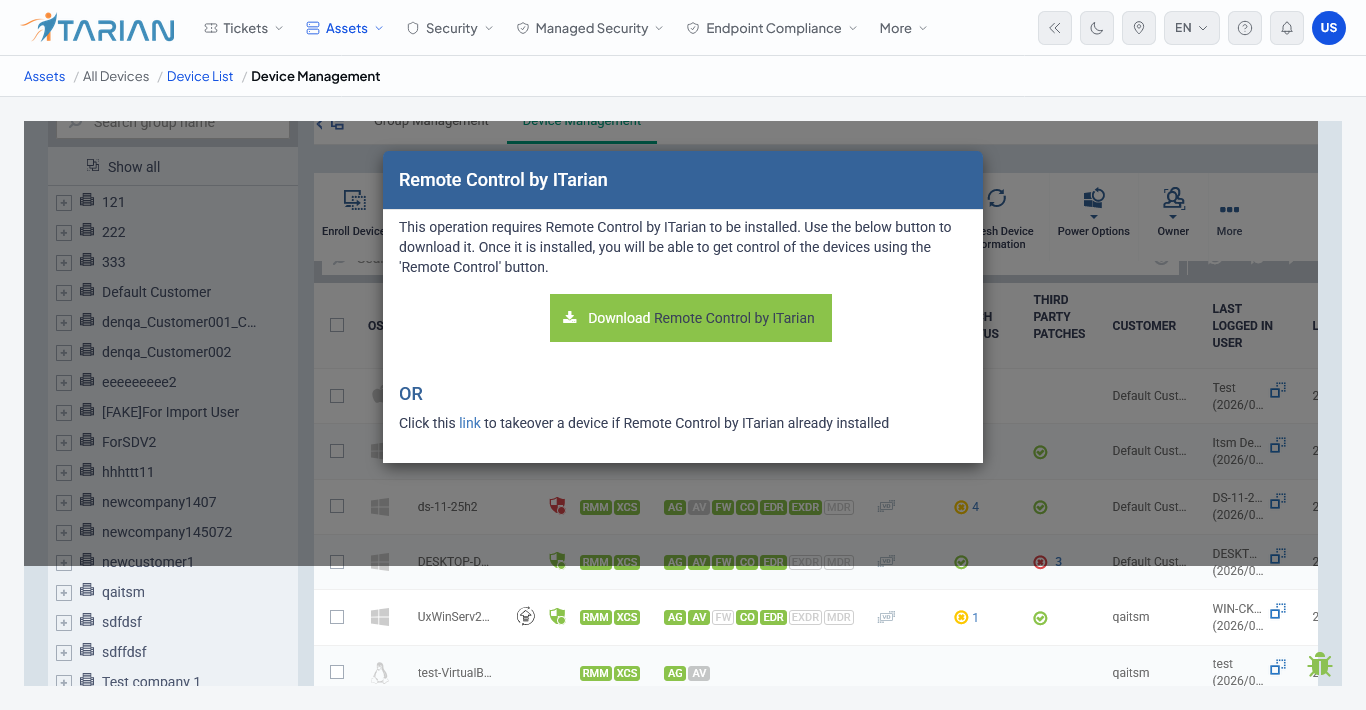Expand the newcompany1407 group

pos(64,503)
